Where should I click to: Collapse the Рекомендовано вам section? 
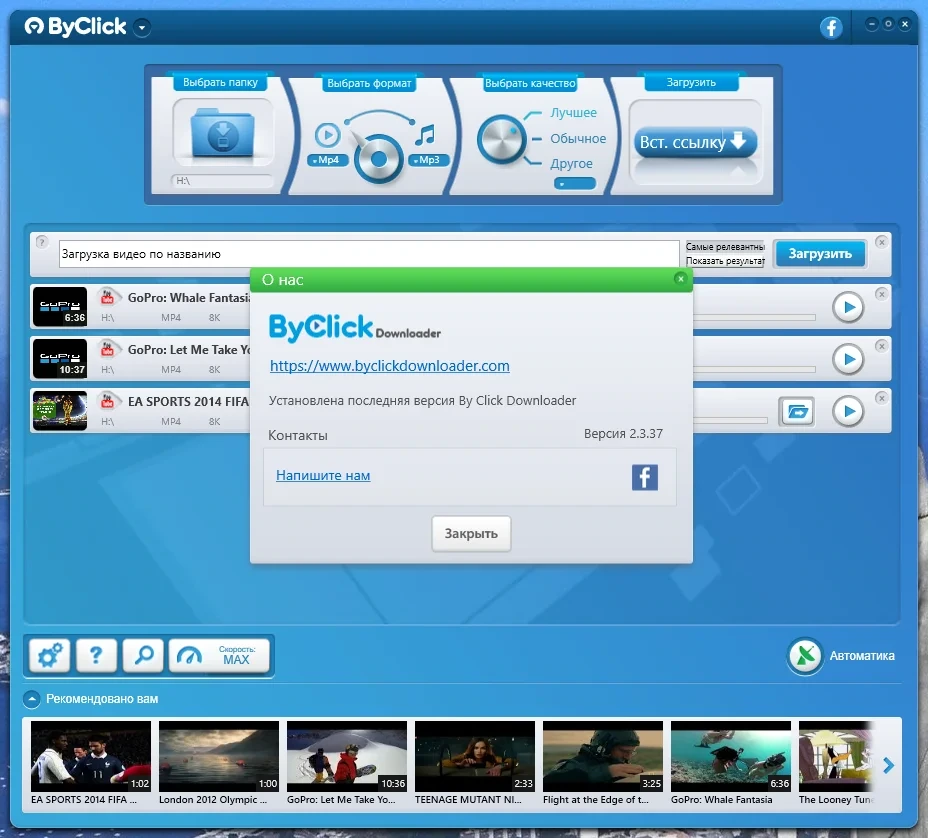click(31, 700)
